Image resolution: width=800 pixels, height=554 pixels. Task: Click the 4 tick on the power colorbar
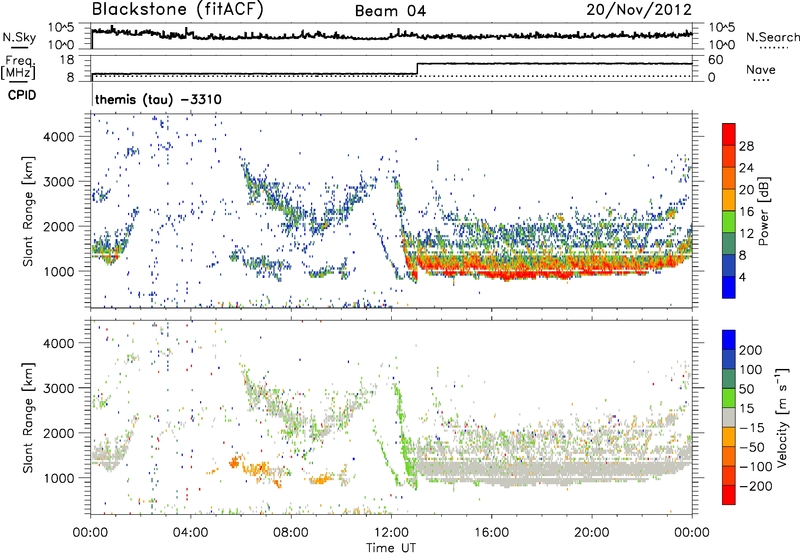pyautogui.click(x=742, y=277)
